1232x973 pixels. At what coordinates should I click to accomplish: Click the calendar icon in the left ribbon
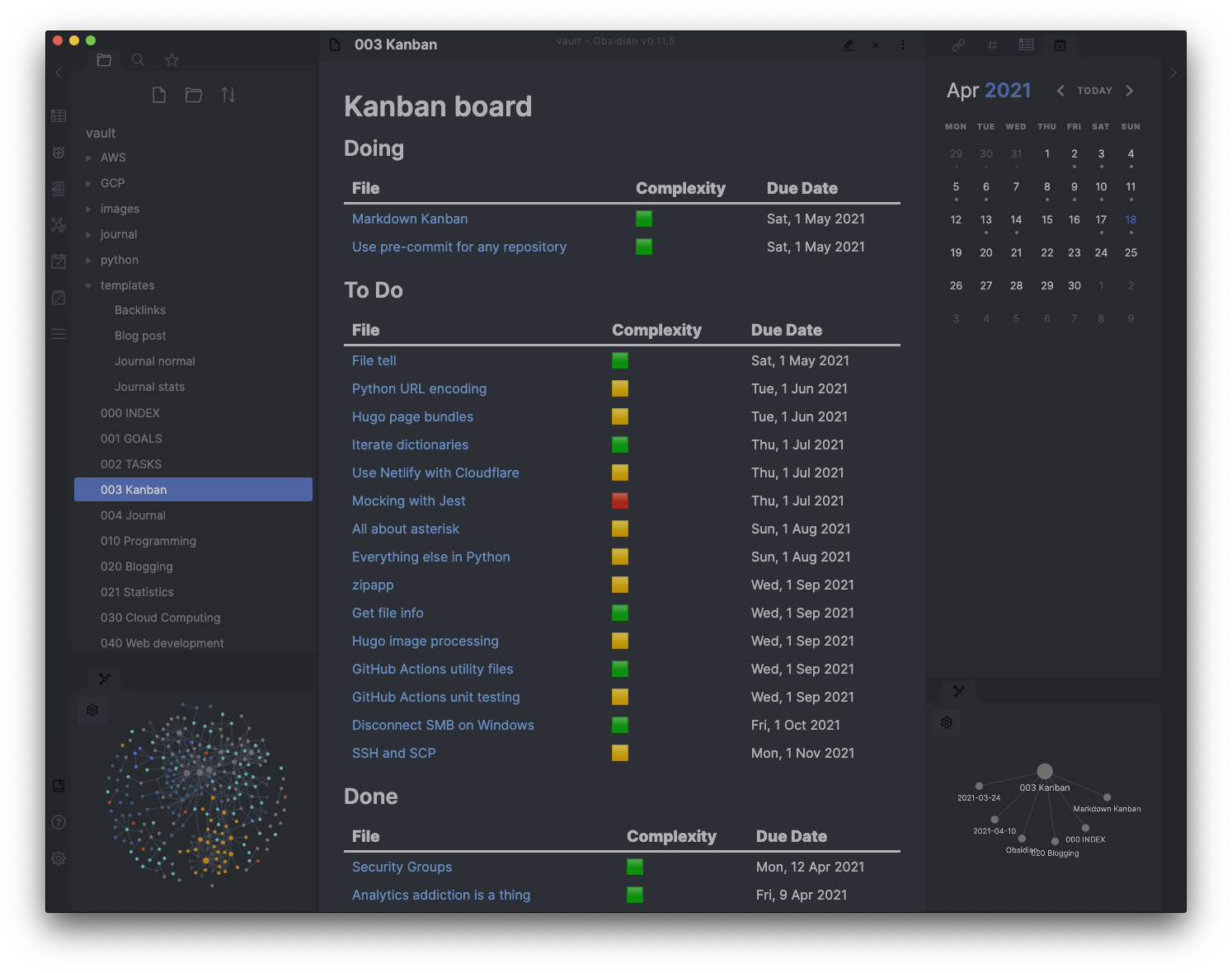coord(59,261)
